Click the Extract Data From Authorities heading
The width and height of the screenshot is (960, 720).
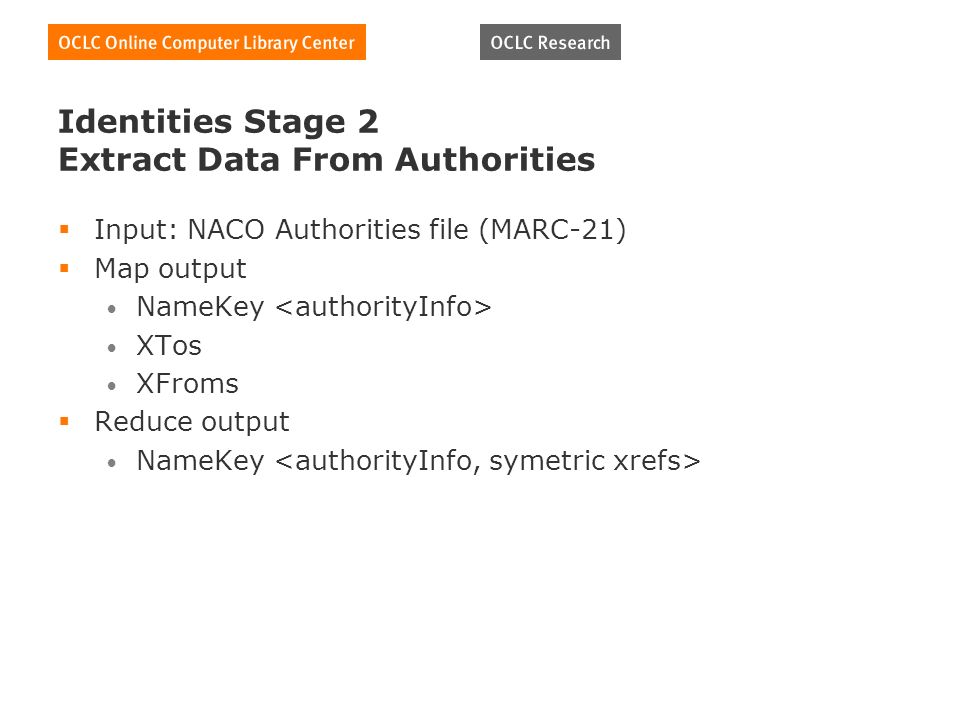click(x=327, y=160)
